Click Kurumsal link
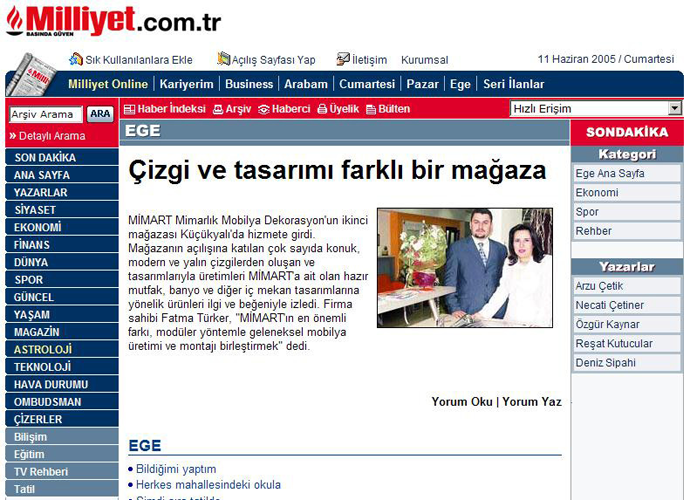690x500 pixels. (424, 60)
